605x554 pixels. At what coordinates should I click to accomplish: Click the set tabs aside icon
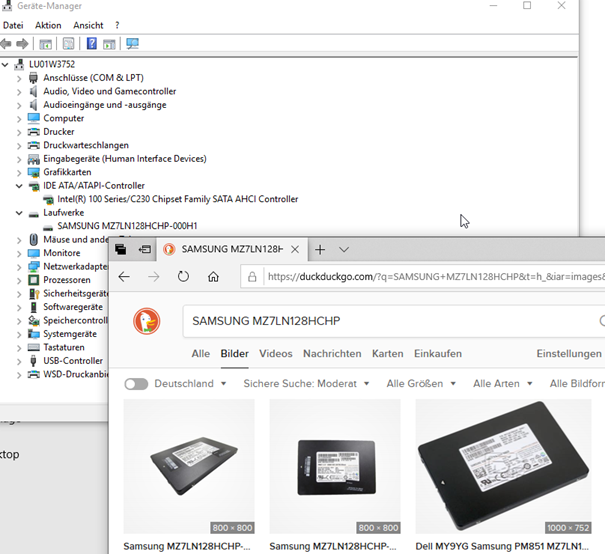click(x=145, y=249)
